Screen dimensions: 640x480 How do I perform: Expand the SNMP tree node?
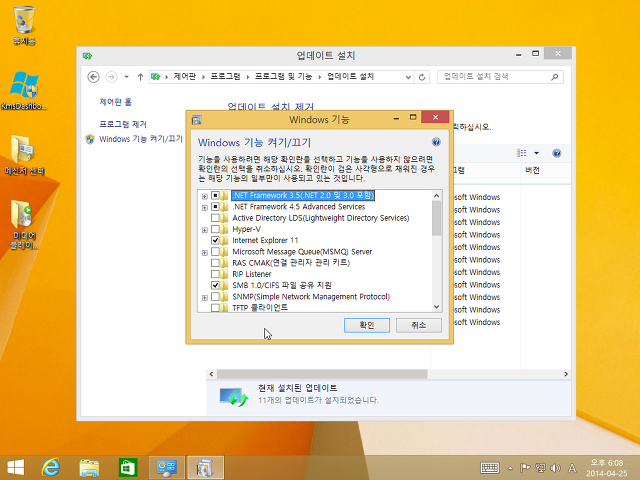(204, 298)
